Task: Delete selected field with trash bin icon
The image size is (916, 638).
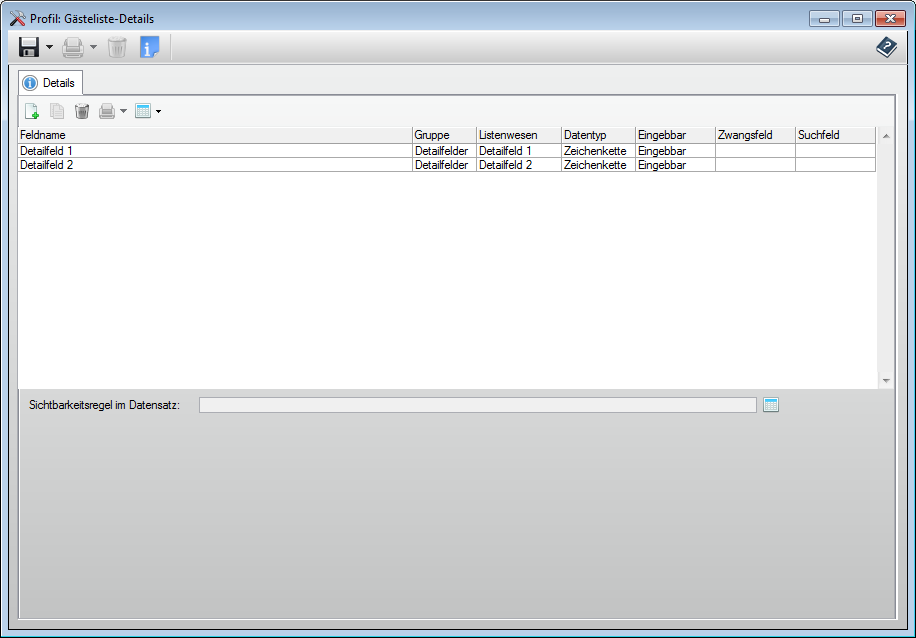Action: tap(82, 111)
